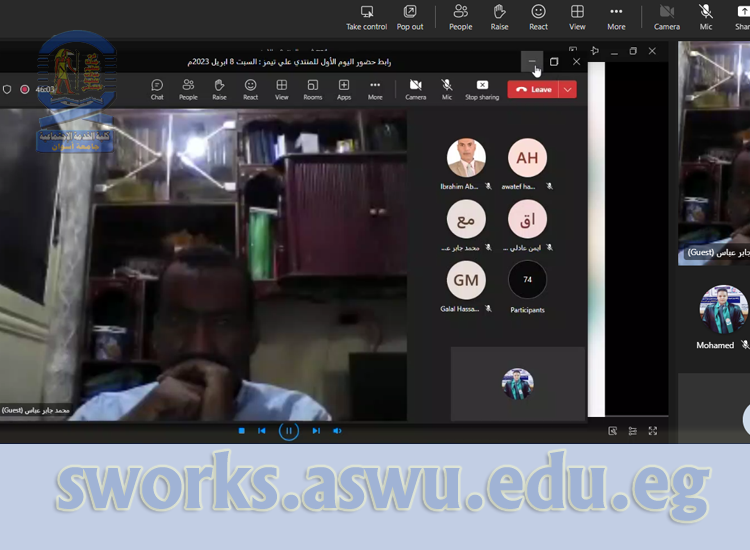Toggle the Mic in the inner meeting toolbar

point(447,89)
